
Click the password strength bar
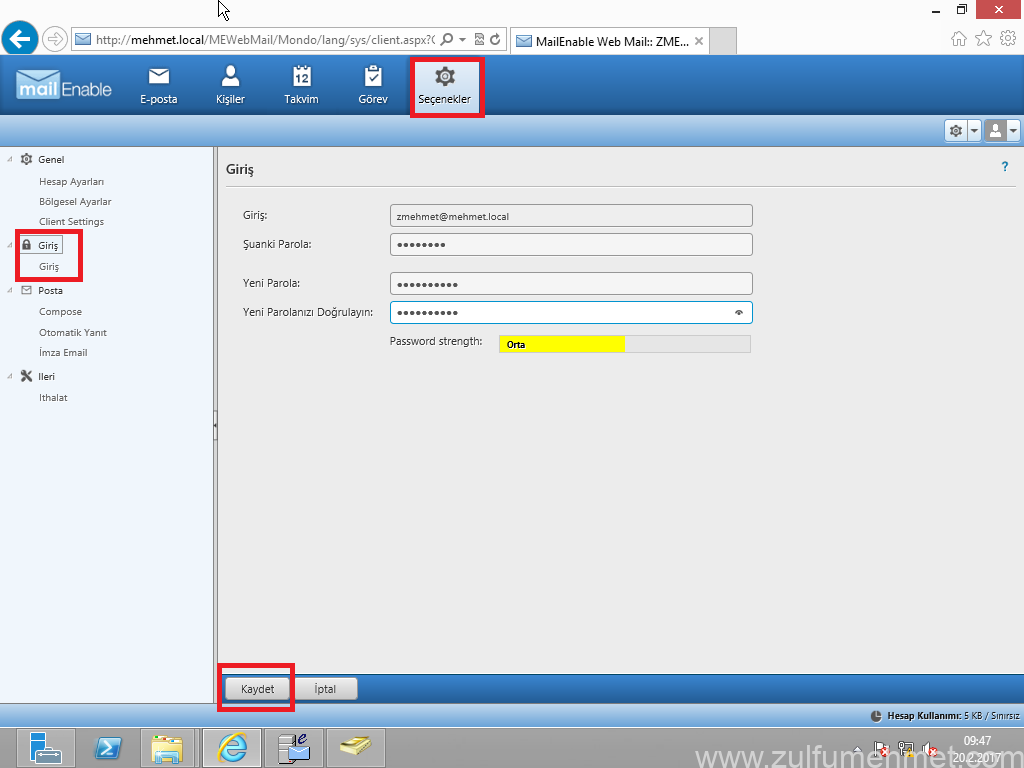tap(624, 344)
